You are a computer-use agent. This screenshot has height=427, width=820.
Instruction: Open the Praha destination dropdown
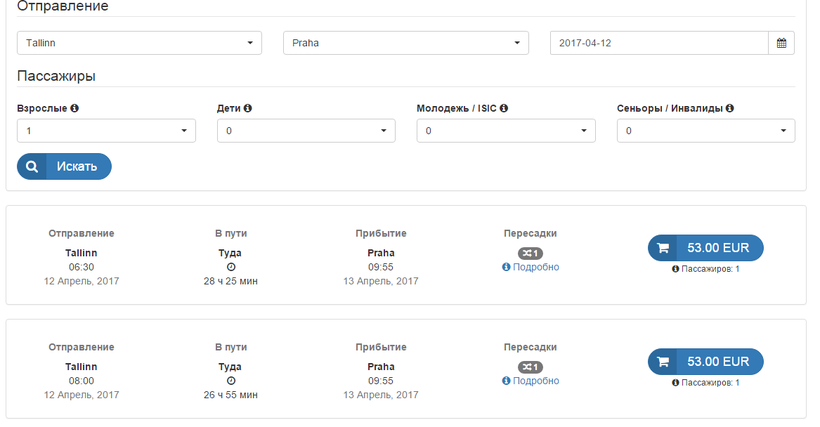pyautogui.click(x=405, y=43)
